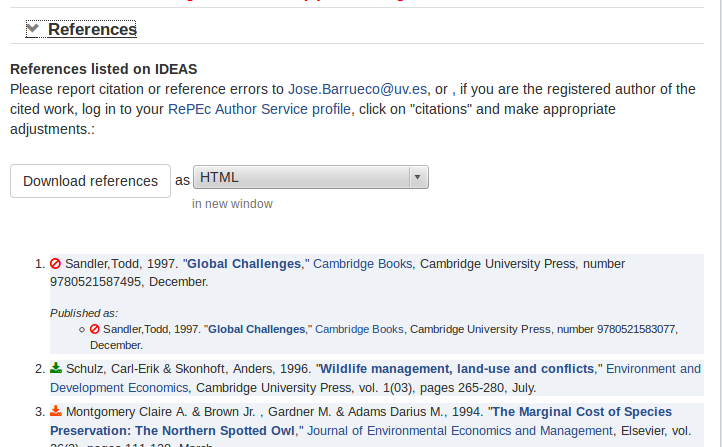Click the "in new window" label text
Screen dimensions: 722x447
coord(232,204)
